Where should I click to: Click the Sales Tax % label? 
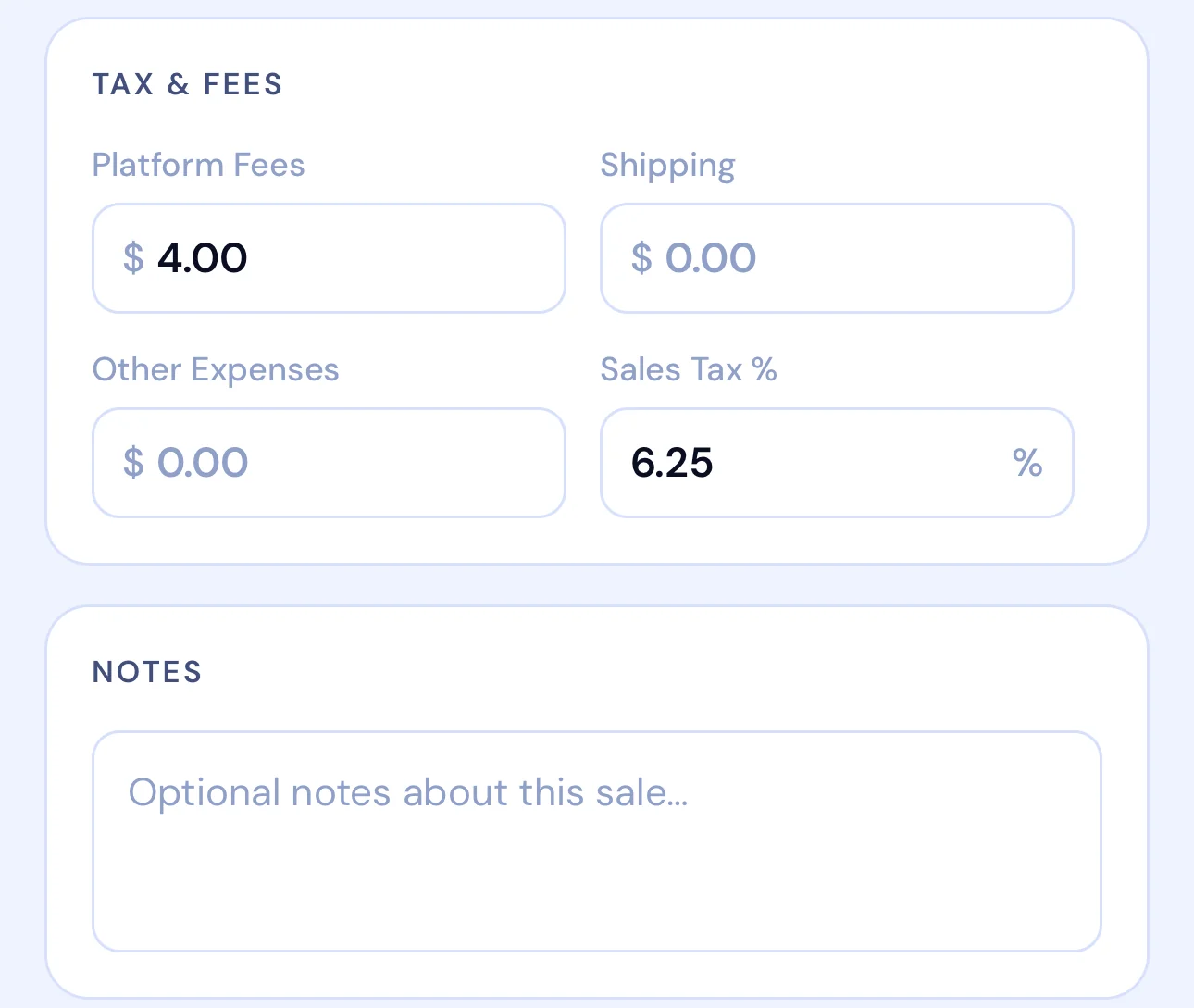pos(688,369)
